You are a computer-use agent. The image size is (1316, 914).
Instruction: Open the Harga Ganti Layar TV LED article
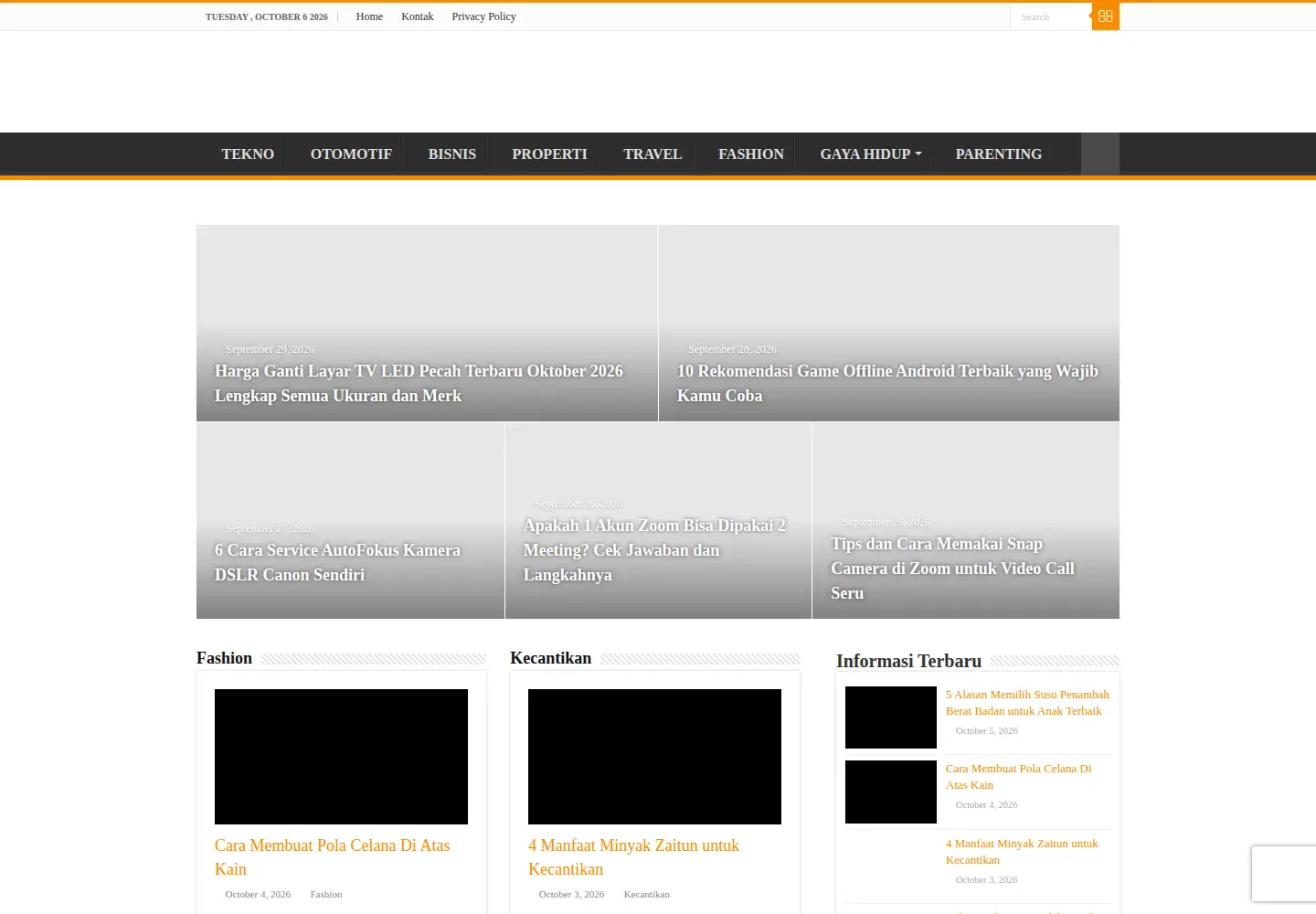pyautogui.click(x=419, y=383)
